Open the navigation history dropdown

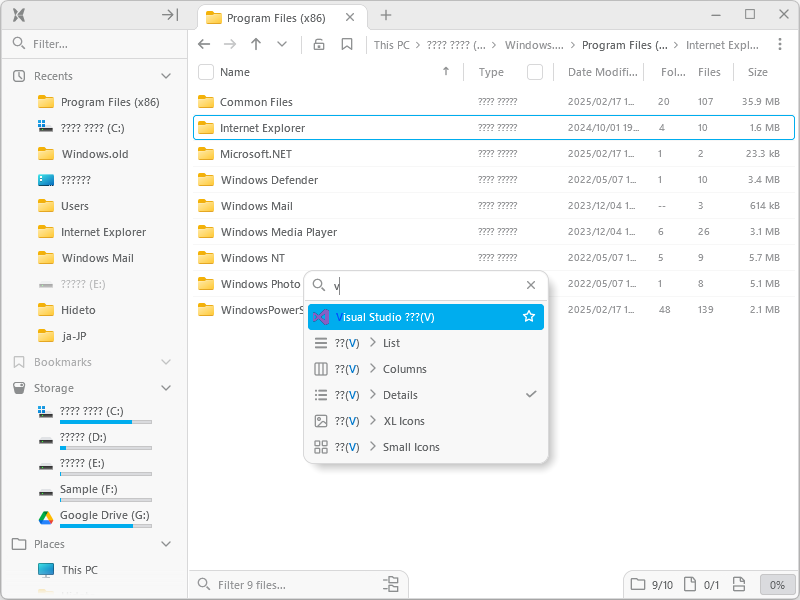pos(282,44)
